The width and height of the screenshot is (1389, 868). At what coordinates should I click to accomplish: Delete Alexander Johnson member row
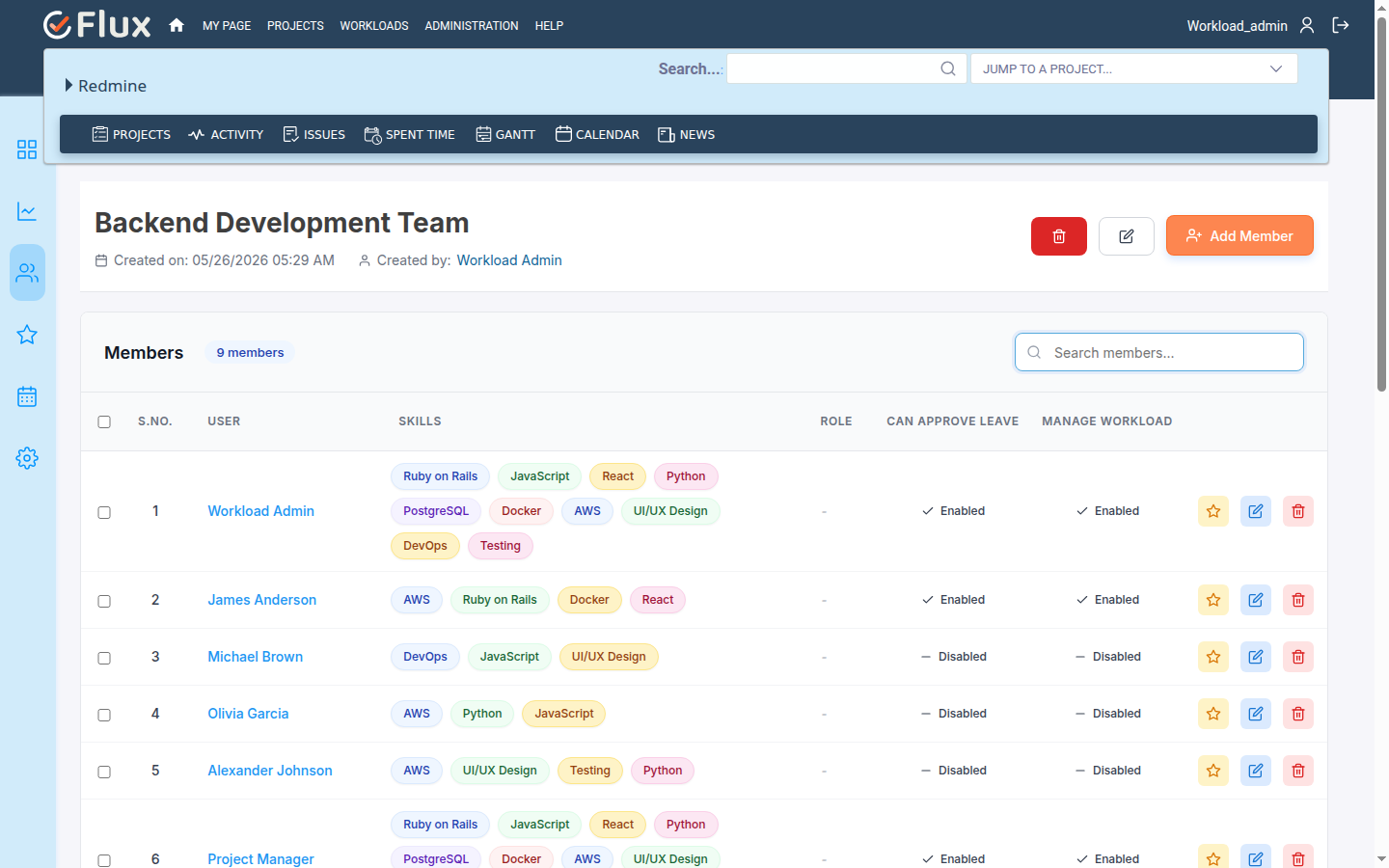[x=1298, y=771]
